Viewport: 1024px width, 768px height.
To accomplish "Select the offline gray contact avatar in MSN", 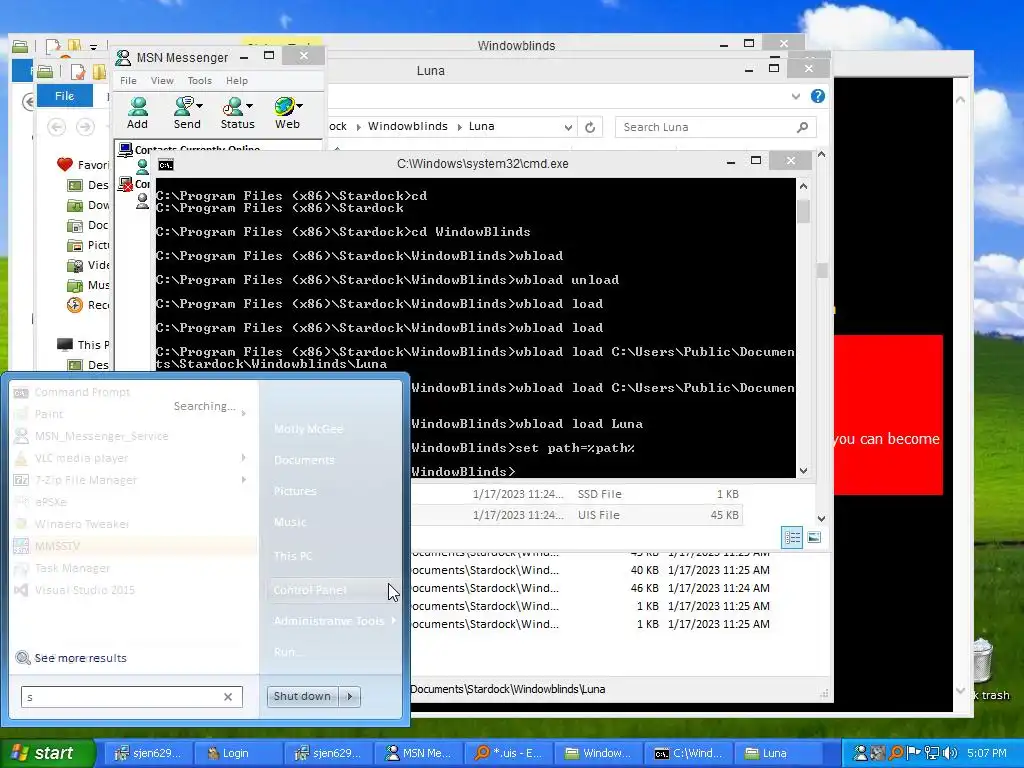I will [x=142, y=202].
